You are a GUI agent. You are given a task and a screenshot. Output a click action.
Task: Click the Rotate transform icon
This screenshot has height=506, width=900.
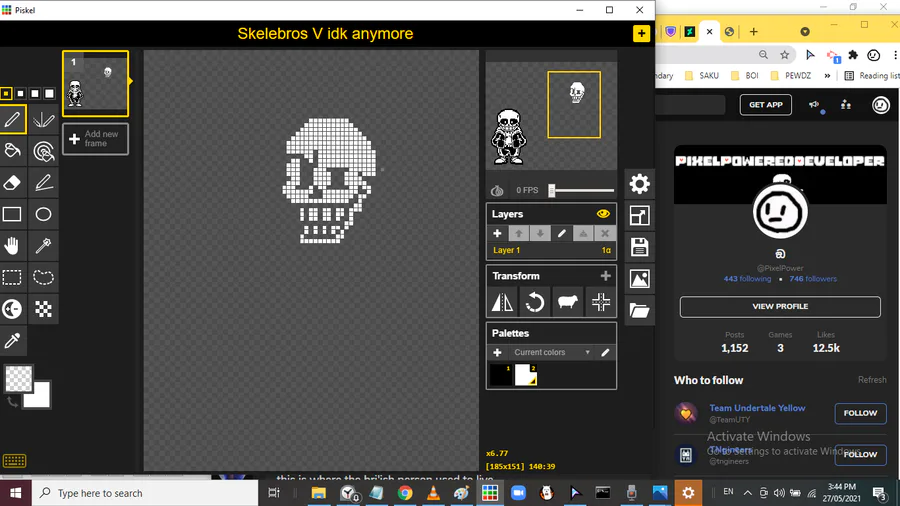click(534, 302)
